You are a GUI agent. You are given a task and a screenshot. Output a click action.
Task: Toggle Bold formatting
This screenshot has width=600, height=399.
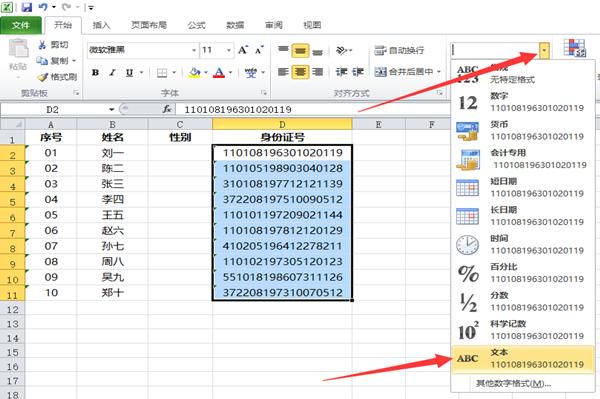(95, 73)
